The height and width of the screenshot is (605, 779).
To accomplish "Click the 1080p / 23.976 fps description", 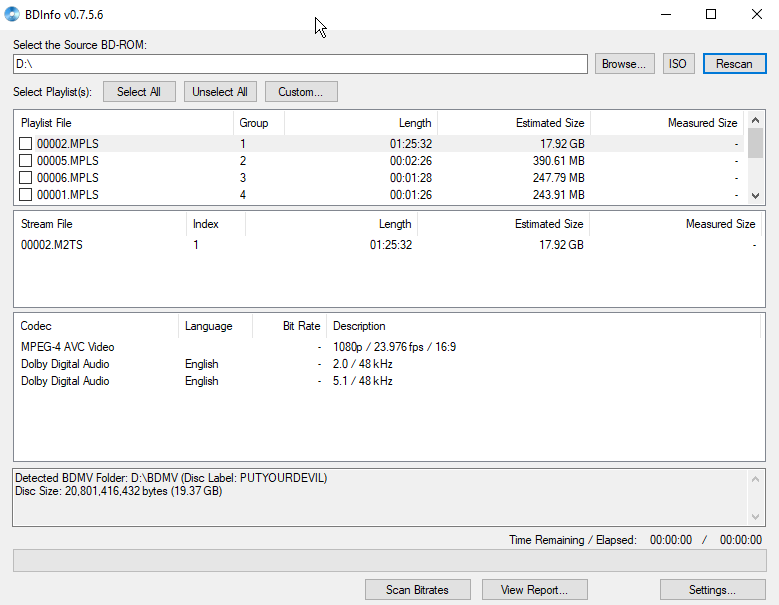I will point(394,347).
